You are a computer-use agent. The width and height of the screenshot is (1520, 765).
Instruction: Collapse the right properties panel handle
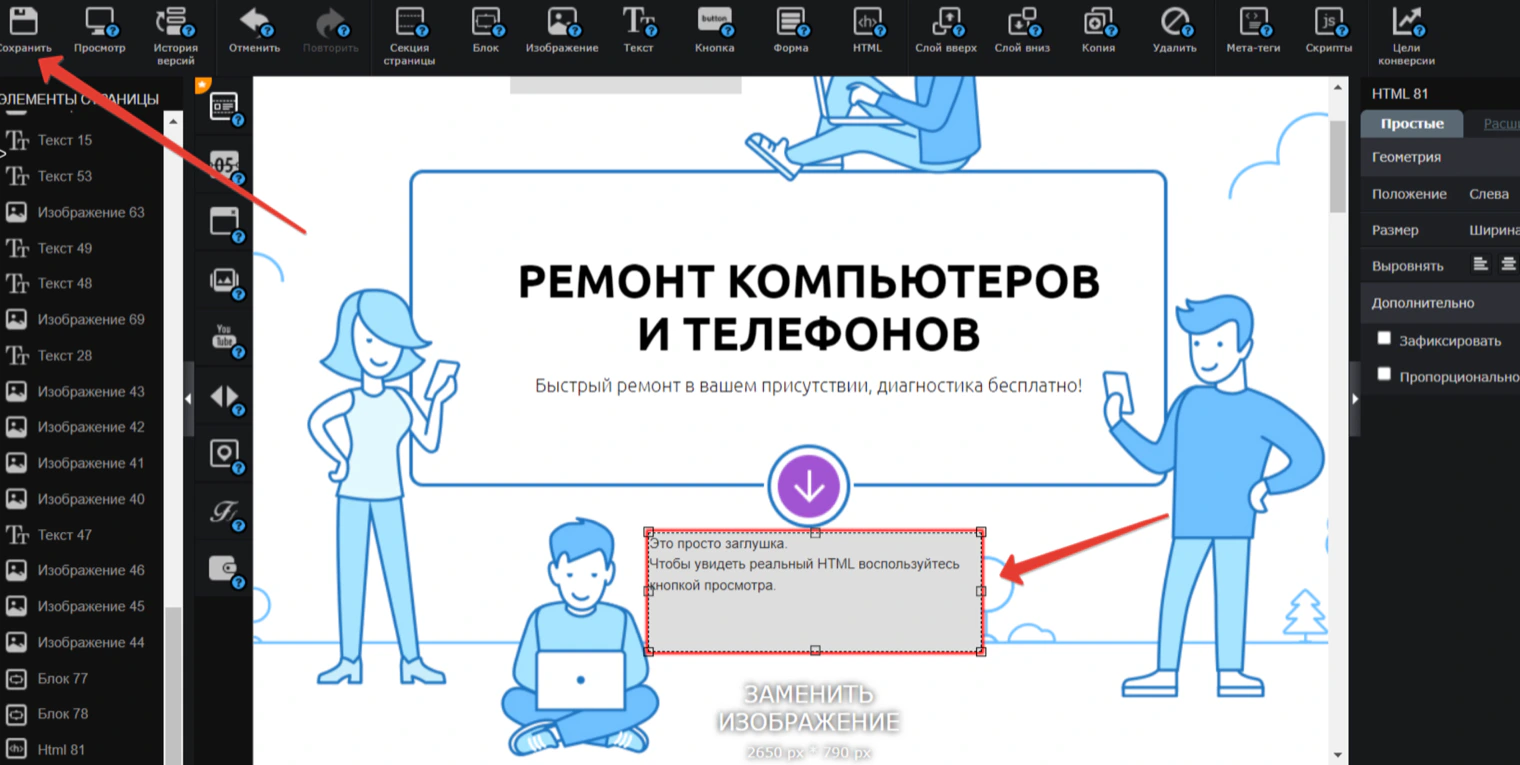point(1355,399)
